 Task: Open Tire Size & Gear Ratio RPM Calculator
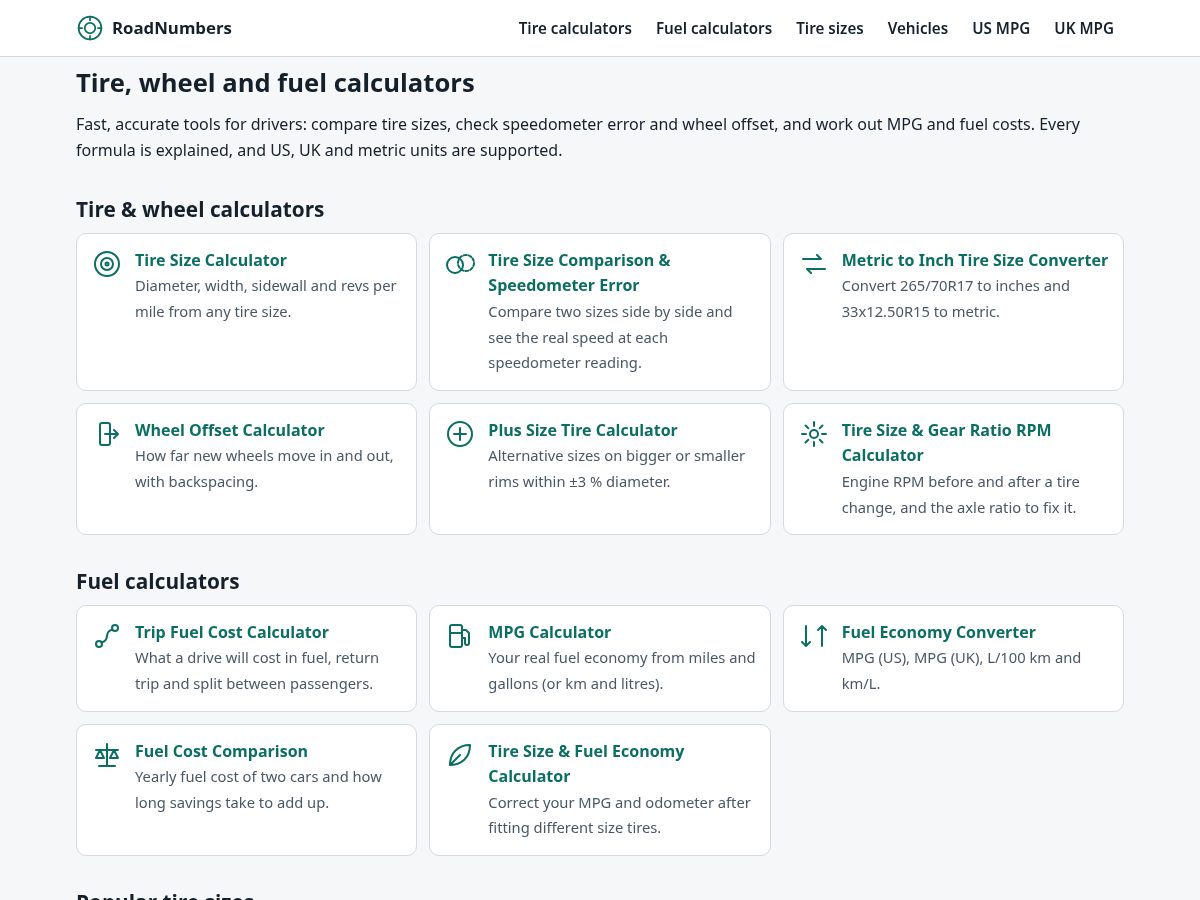(x=946, y=443)
